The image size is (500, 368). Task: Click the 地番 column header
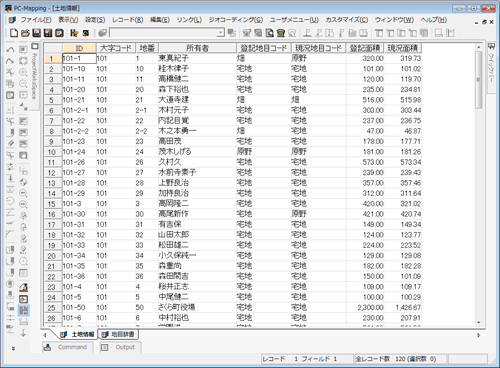(x=147, y=48)
